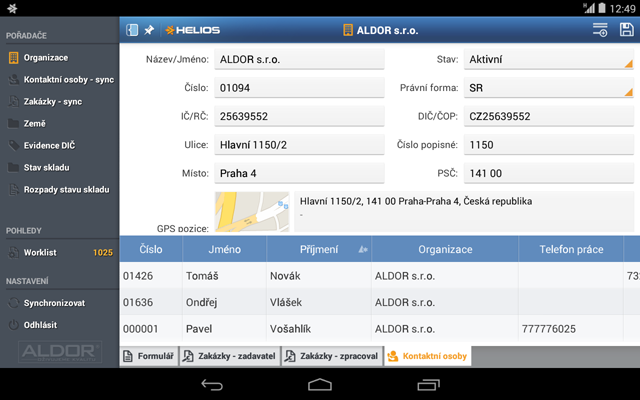Click the Worklist count 1025
The image size is (640, 400).
102,253
